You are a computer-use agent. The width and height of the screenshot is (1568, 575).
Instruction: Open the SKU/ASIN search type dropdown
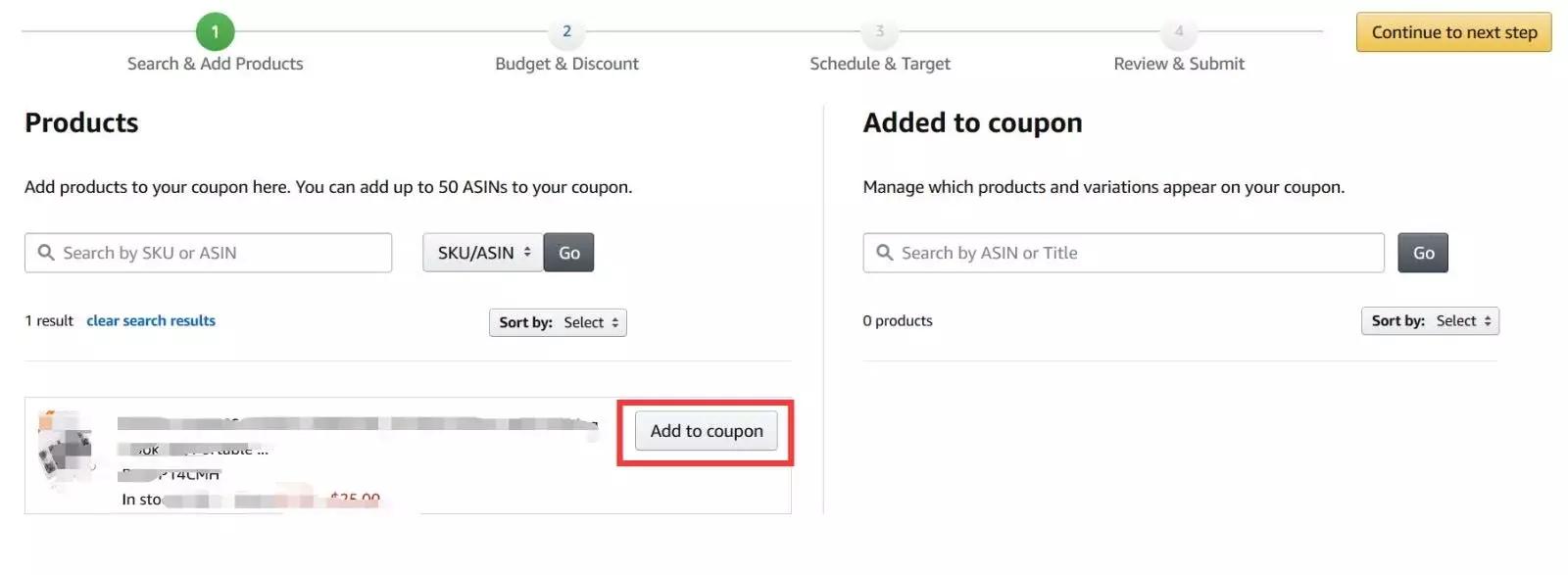coord(481,252)
